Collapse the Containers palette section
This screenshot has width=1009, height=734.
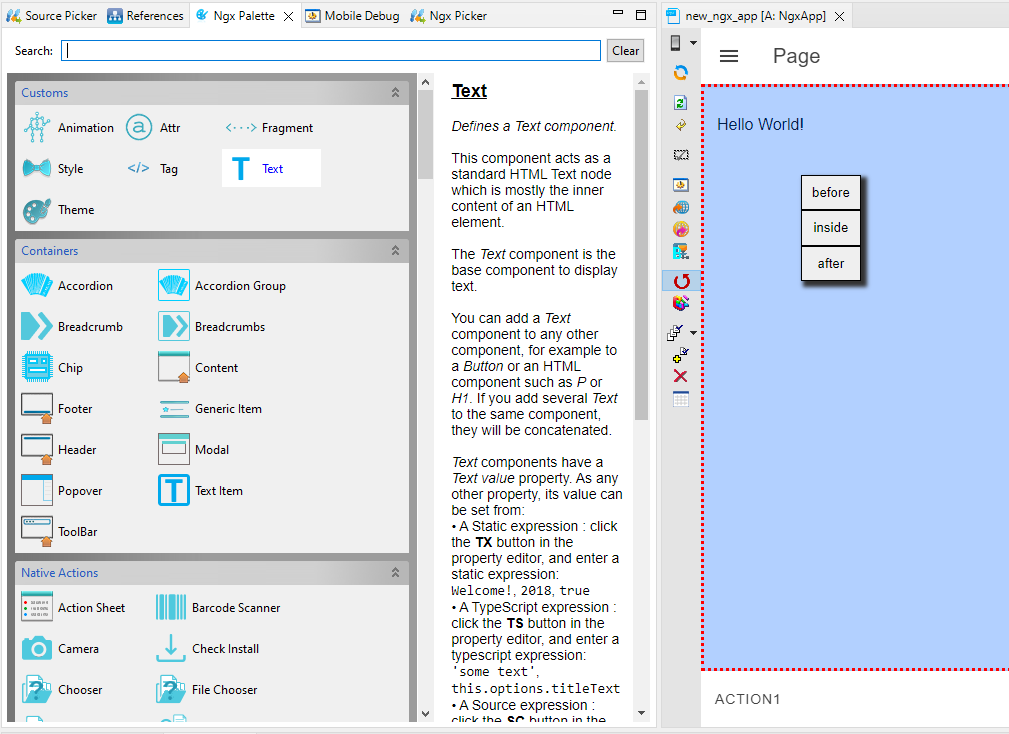click(395, 251)
